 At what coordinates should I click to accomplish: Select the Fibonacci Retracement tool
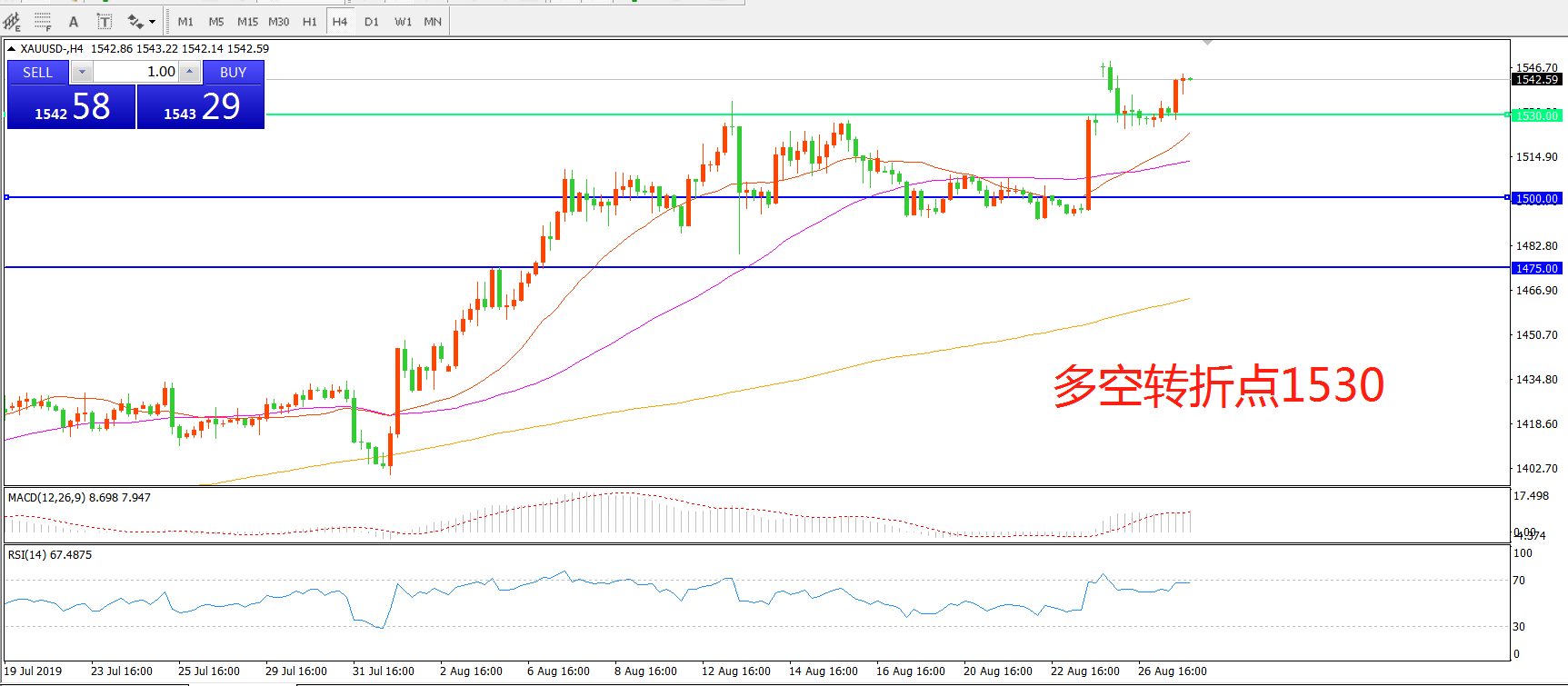point(43,21)
